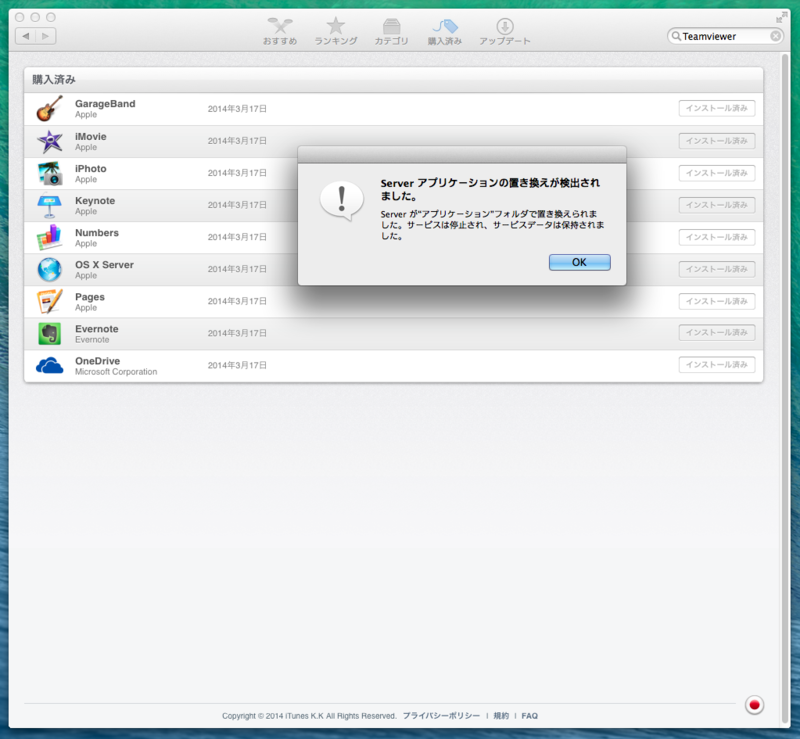Click the vertical scrollbar on the right
This screenshot has height=739, width=800.
(x=785, y=388)
